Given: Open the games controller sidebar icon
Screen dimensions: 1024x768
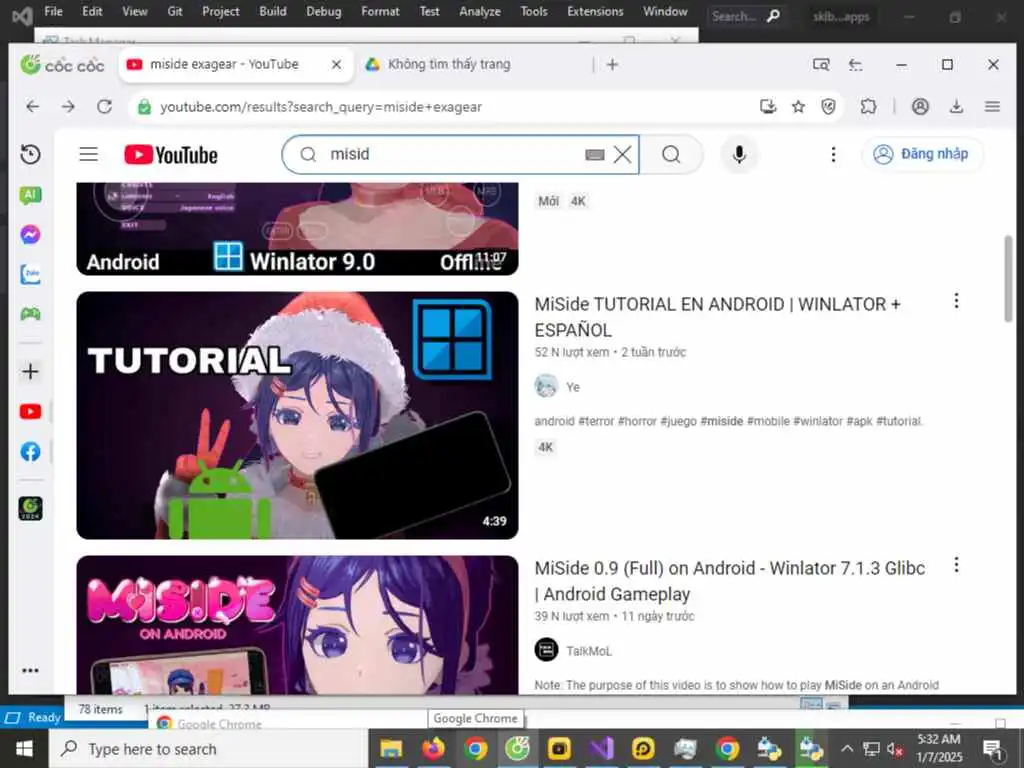Looking at the screenshot, I should pos(30,314).
